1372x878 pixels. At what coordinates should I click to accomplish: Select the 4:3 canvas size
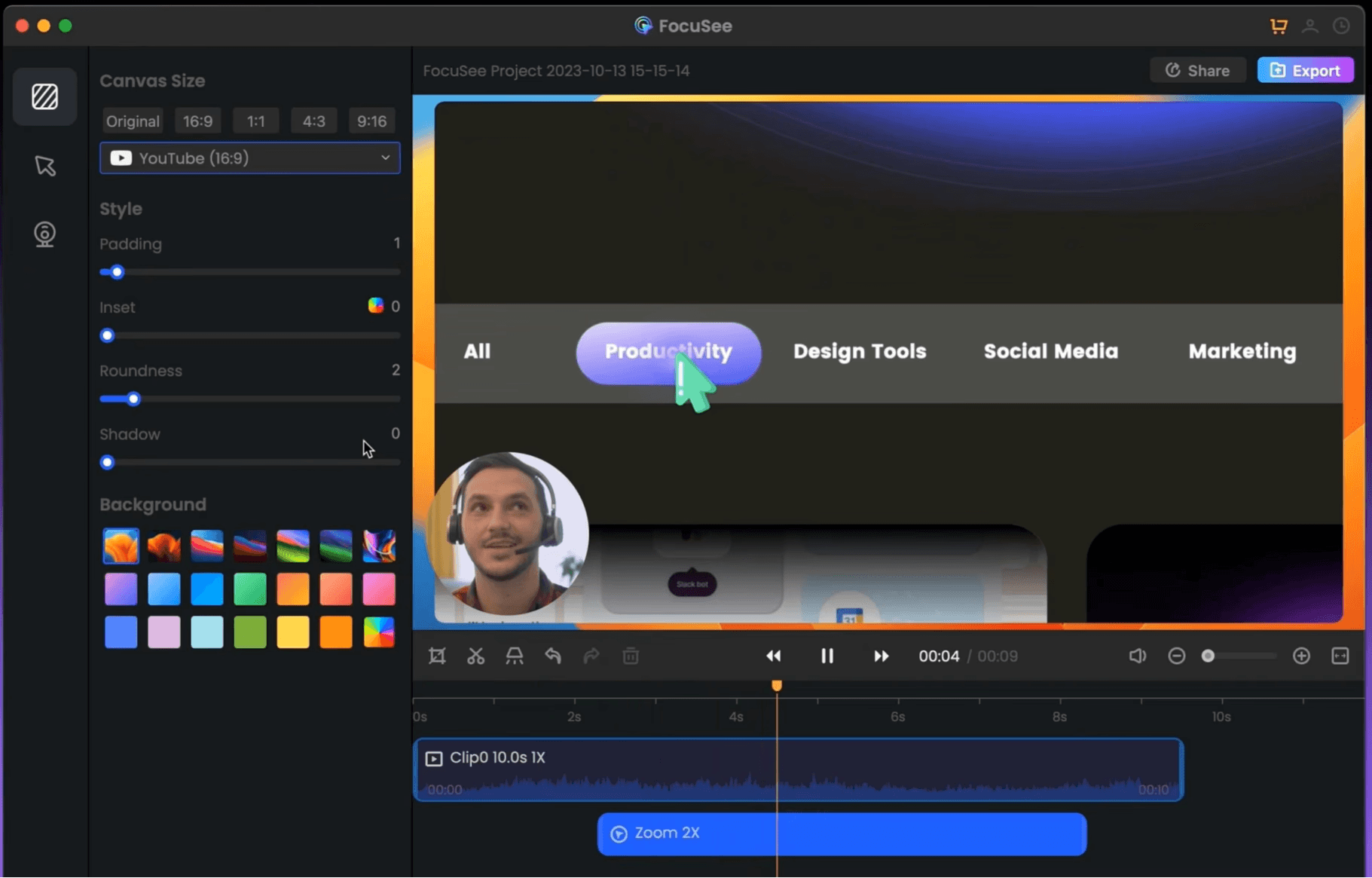(313, 121)
